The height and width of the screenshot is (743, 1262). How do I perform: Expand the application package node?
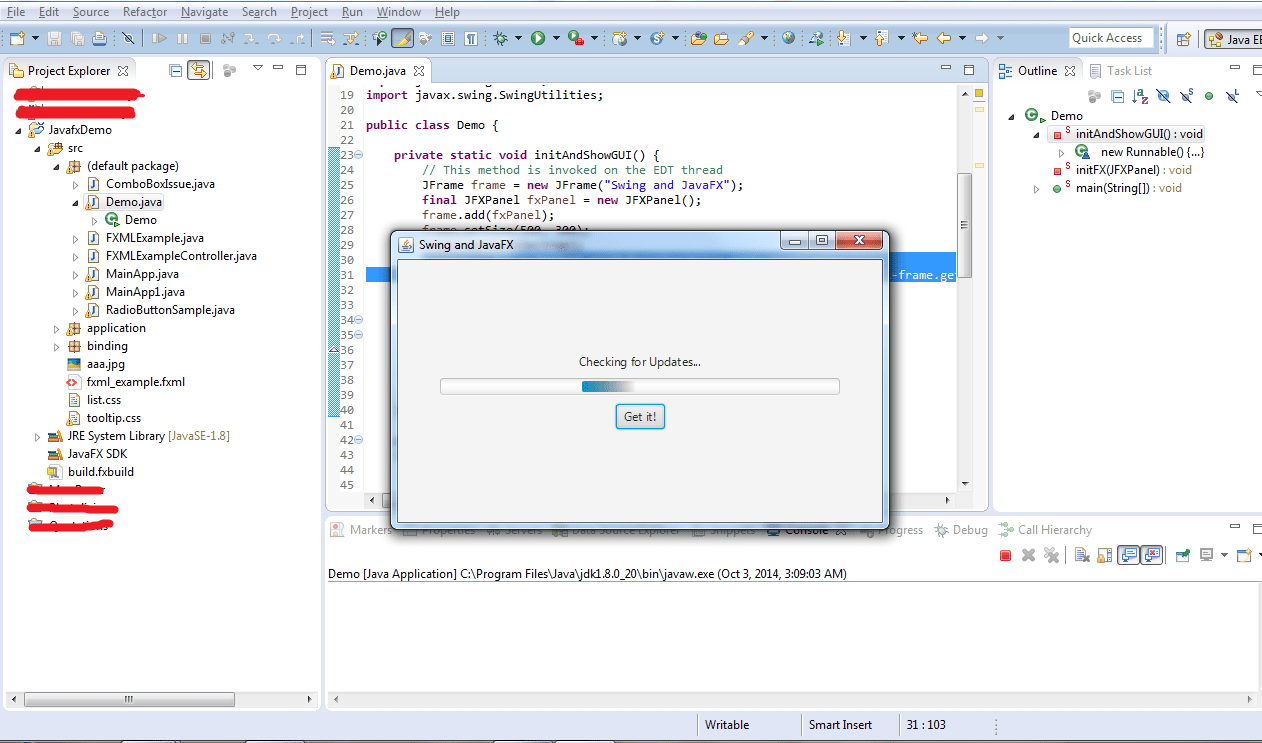click(57, 328)
